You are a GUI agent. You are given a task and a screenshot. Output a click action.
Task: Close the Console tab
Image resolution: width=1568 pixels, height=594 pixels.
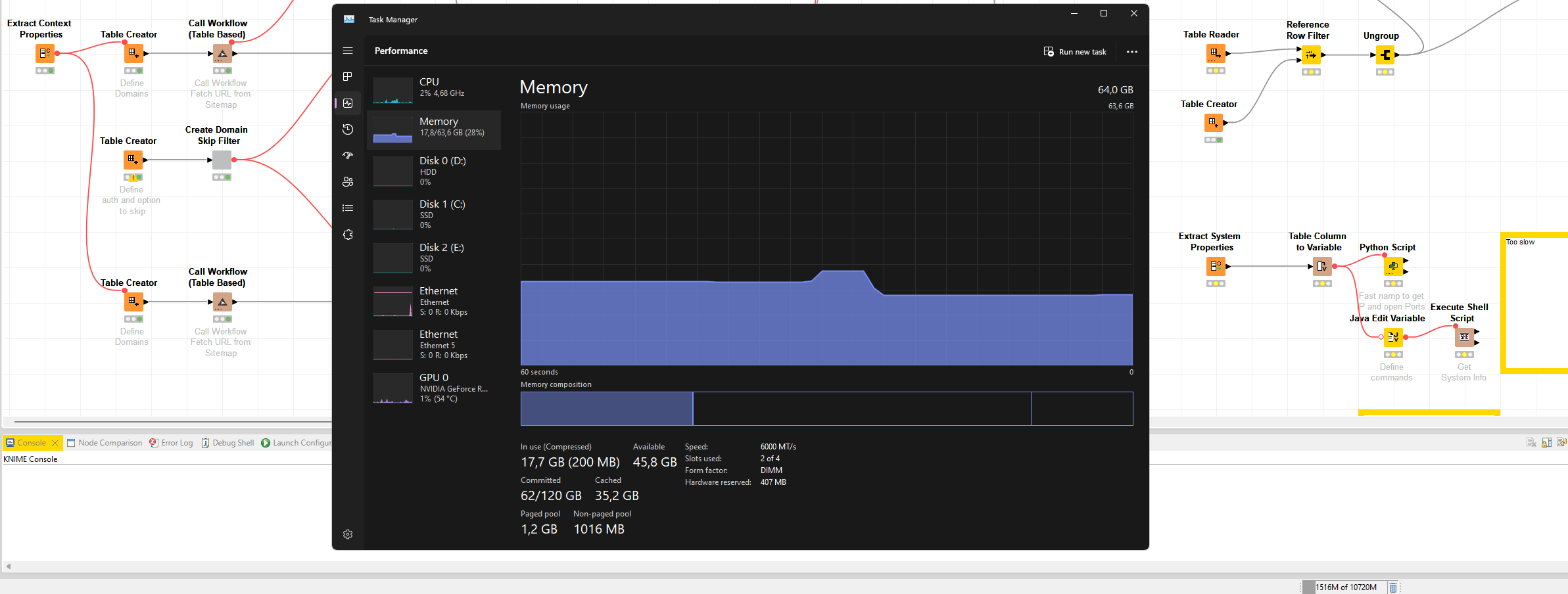coord(55,443)
